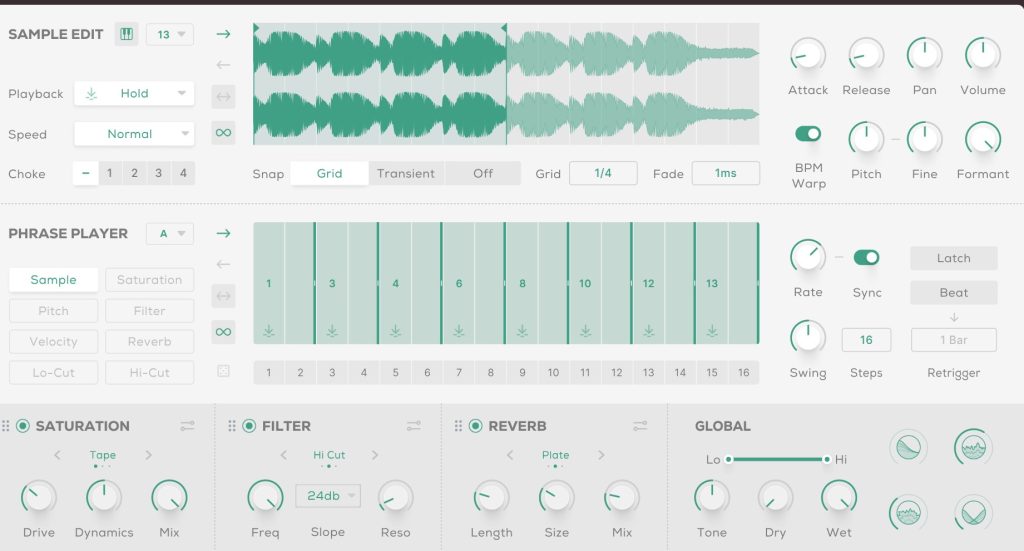The height and width of the screenshot is (551, 1024).
Task: Click the Saturation swap arrows icon
Action: (x=188, y=426)
